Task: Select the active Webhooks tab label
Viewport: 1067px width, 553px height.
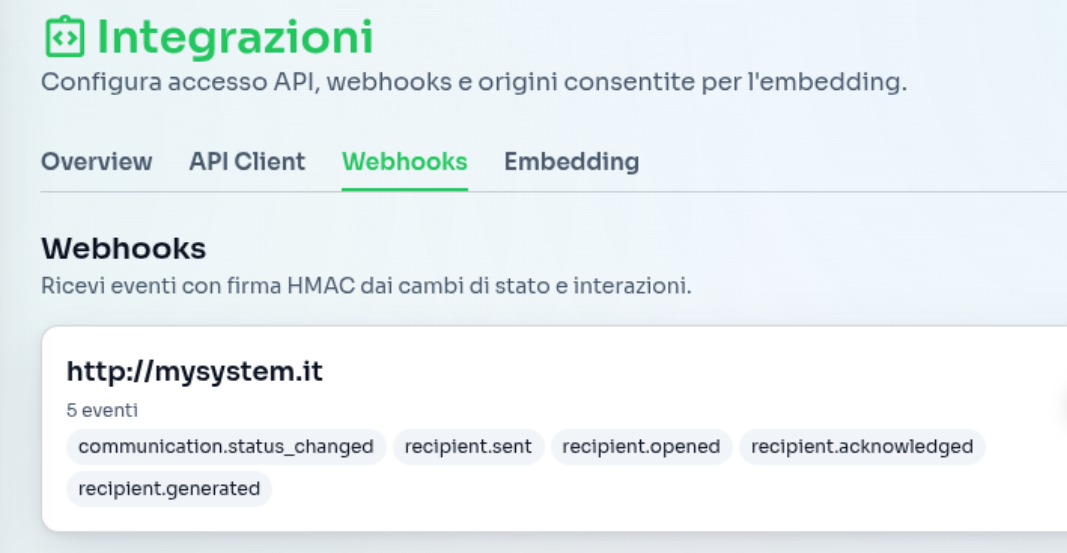Action: pyautogui.click(x=404, y=161)
